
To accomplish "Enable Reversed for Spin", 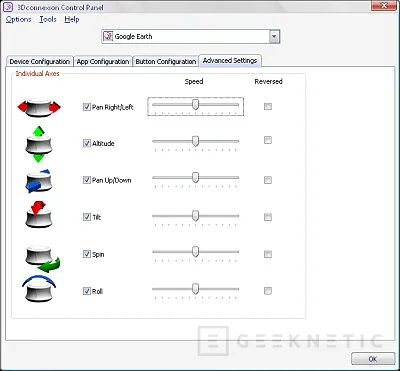I will pos(268,254).
